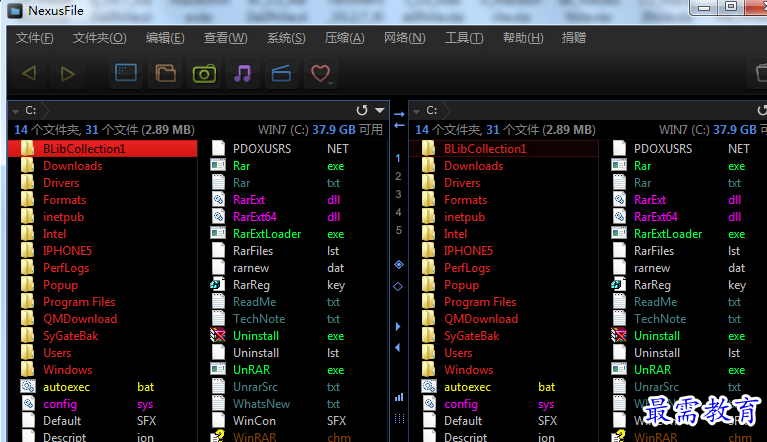
Task: Open the music note toolbar icon
Action: coord(243,73)
